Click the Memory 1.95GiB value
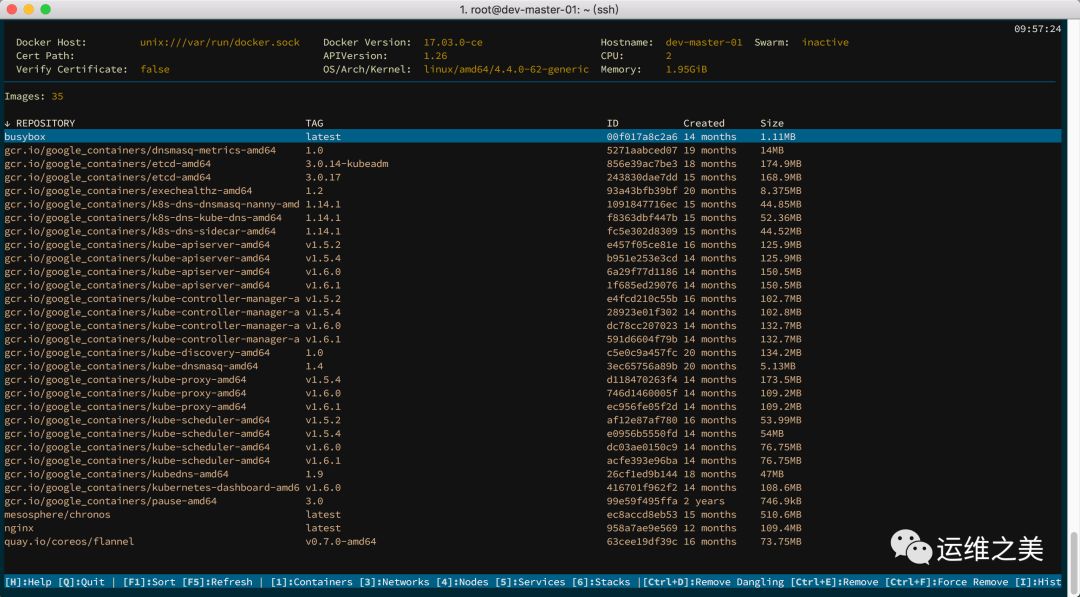Viewport: 1080px width, 597px height. 686,69
